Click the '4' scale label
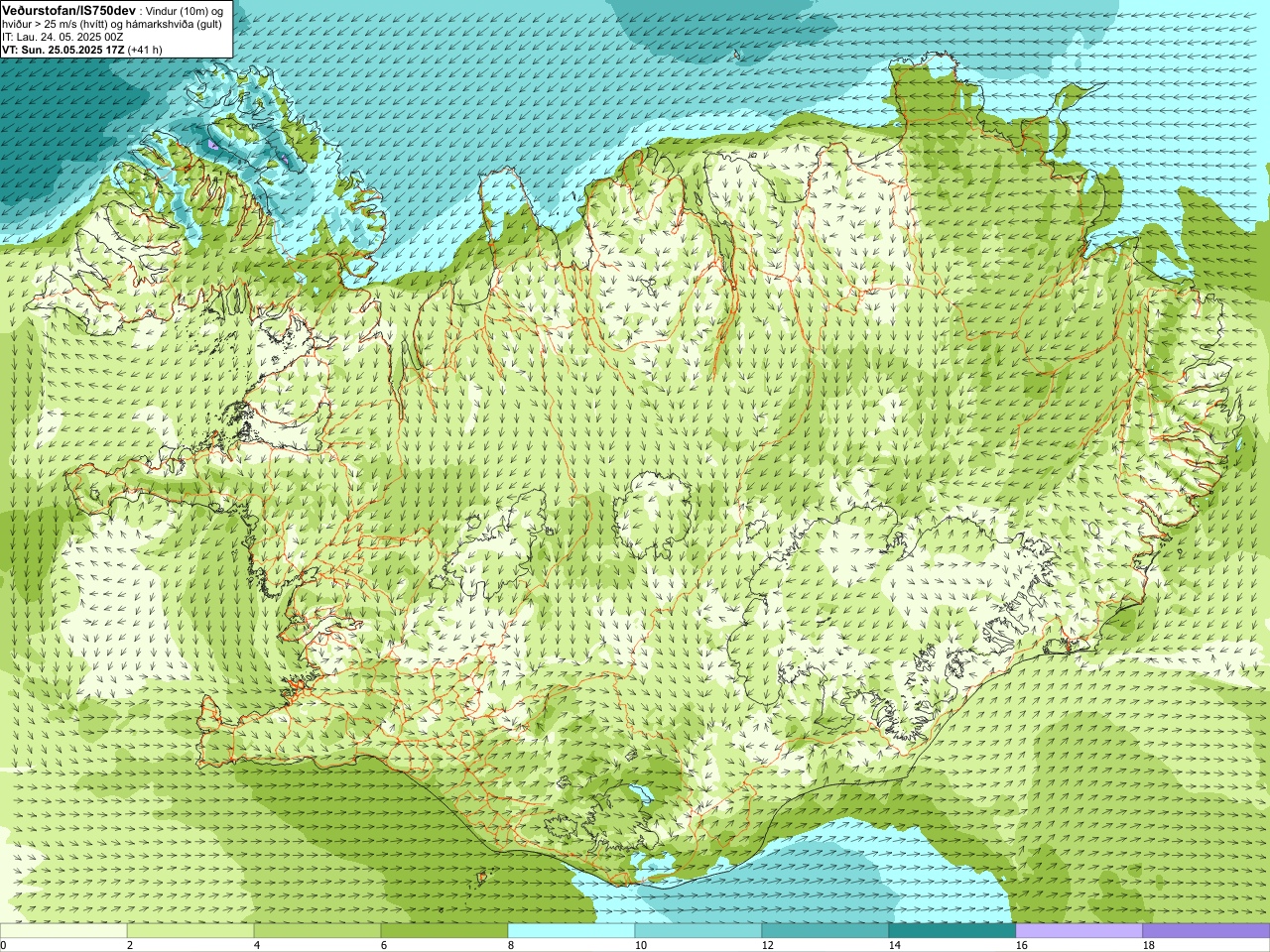 (x=257, y=945)
